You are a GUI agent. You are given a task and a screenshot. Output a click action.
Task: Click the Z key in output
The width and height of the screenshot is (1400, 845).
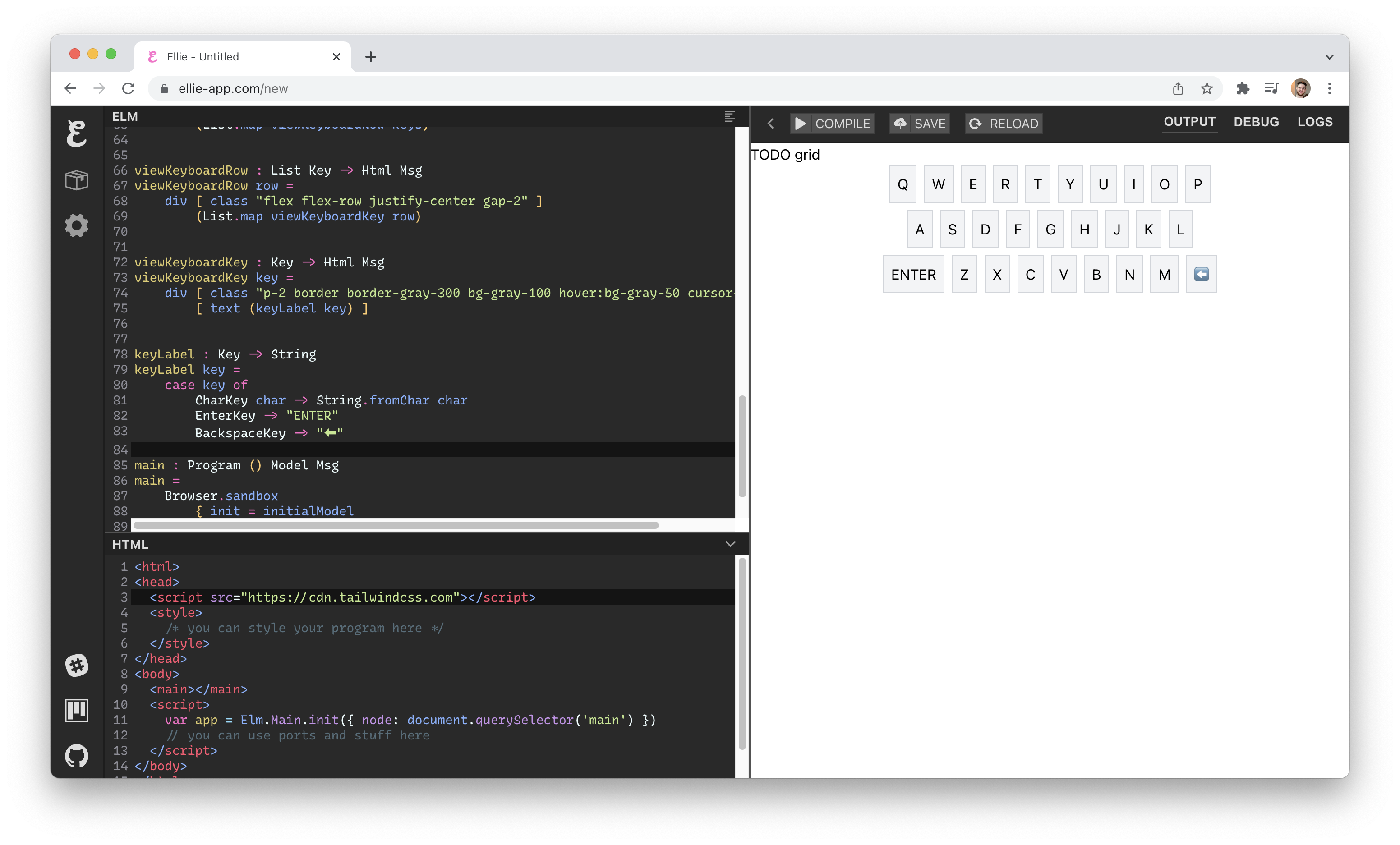[964, 274]
